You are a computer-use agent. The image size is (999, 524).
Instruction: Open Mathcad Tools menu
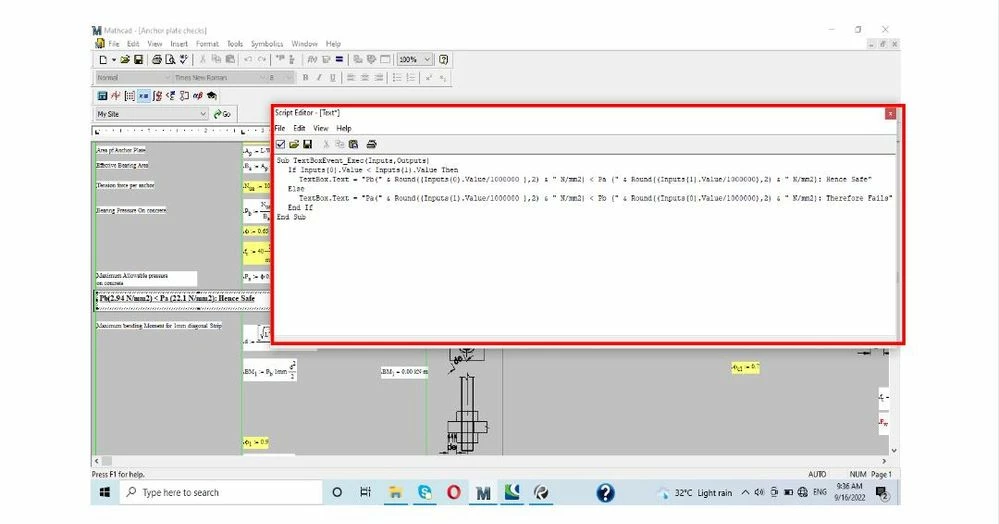[235, 44]
